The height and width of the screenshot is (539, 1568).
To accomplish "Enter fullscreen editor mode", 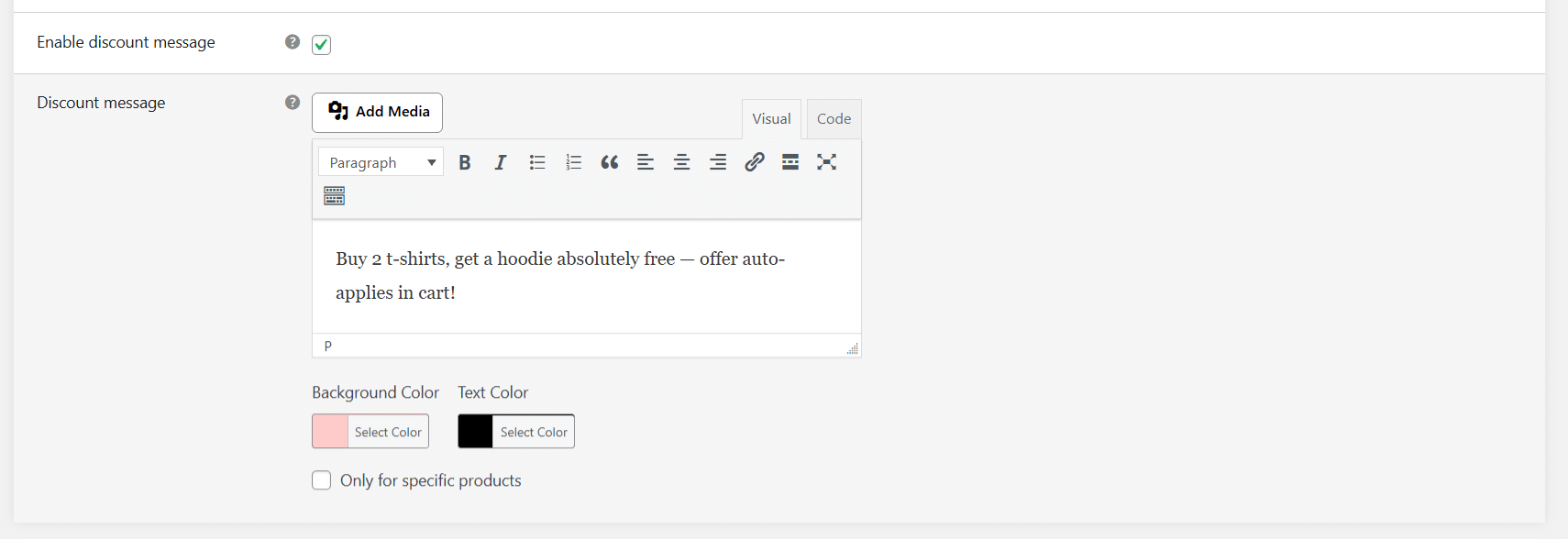I will coord(826,162).
